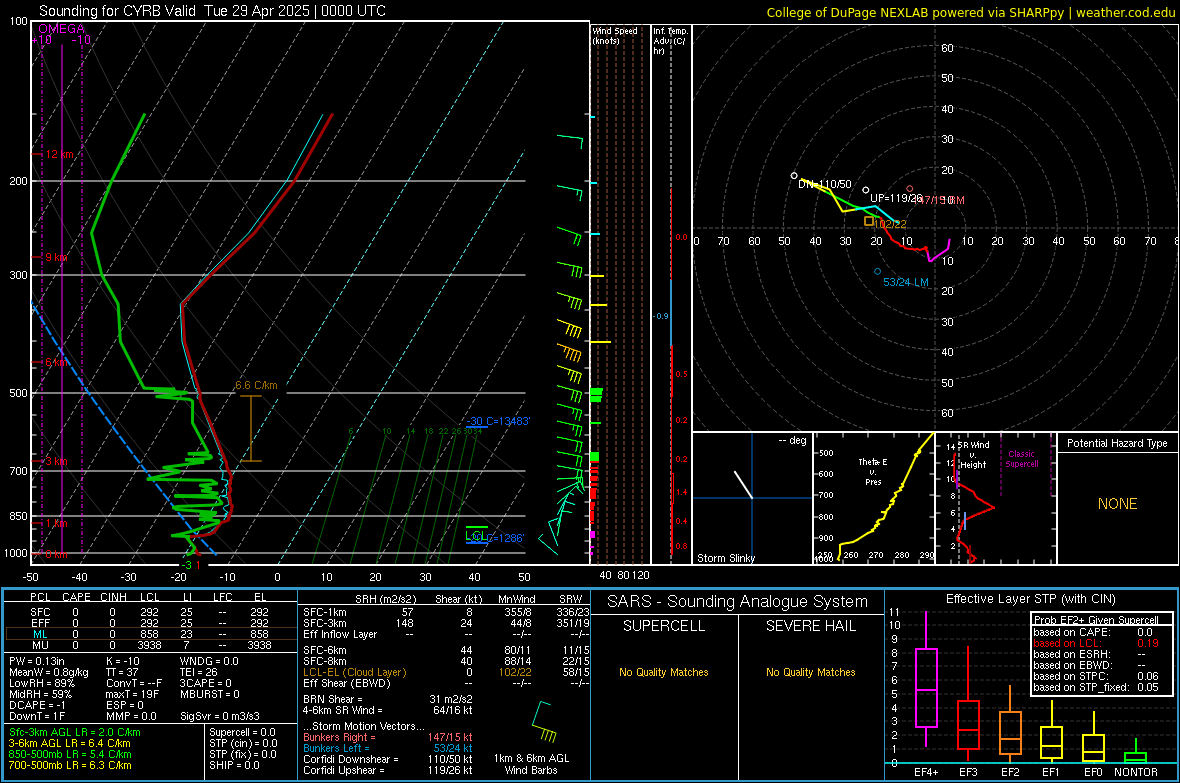Click the Corfidi Upshear = 119/26 kt line
The height and width of the screenshot is (783, 1180).
(x=388, y=770)
